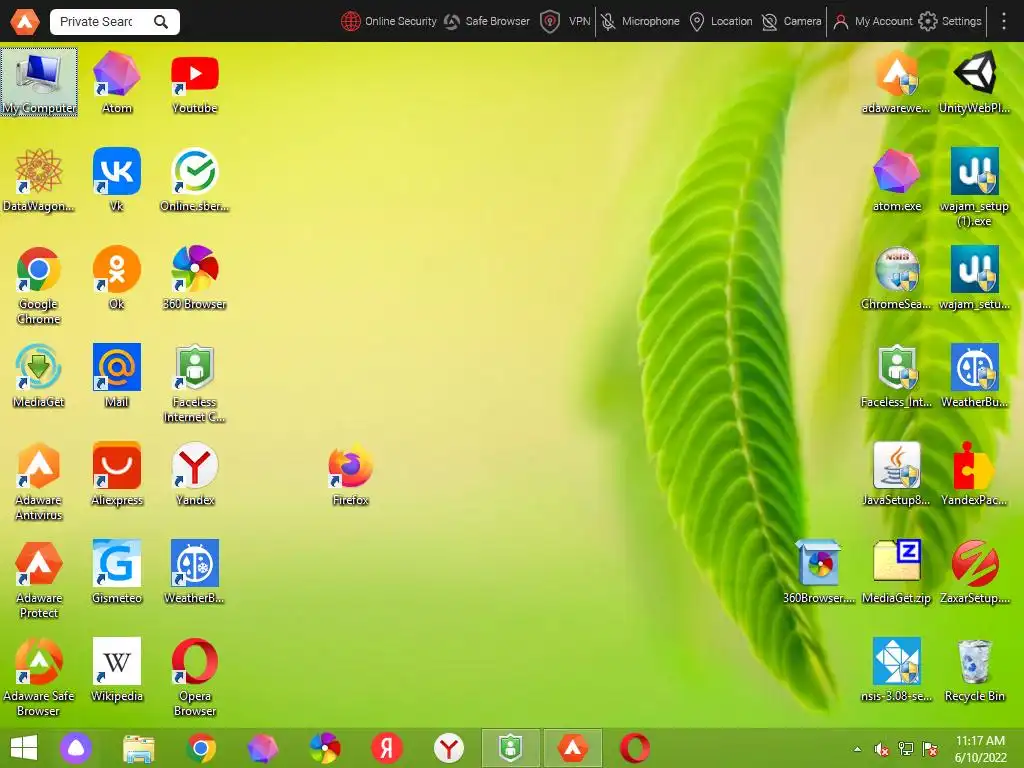Toggle Microphone access in top bar
The width and height of the screenshot is (1024, 768).
coord(640,22)
